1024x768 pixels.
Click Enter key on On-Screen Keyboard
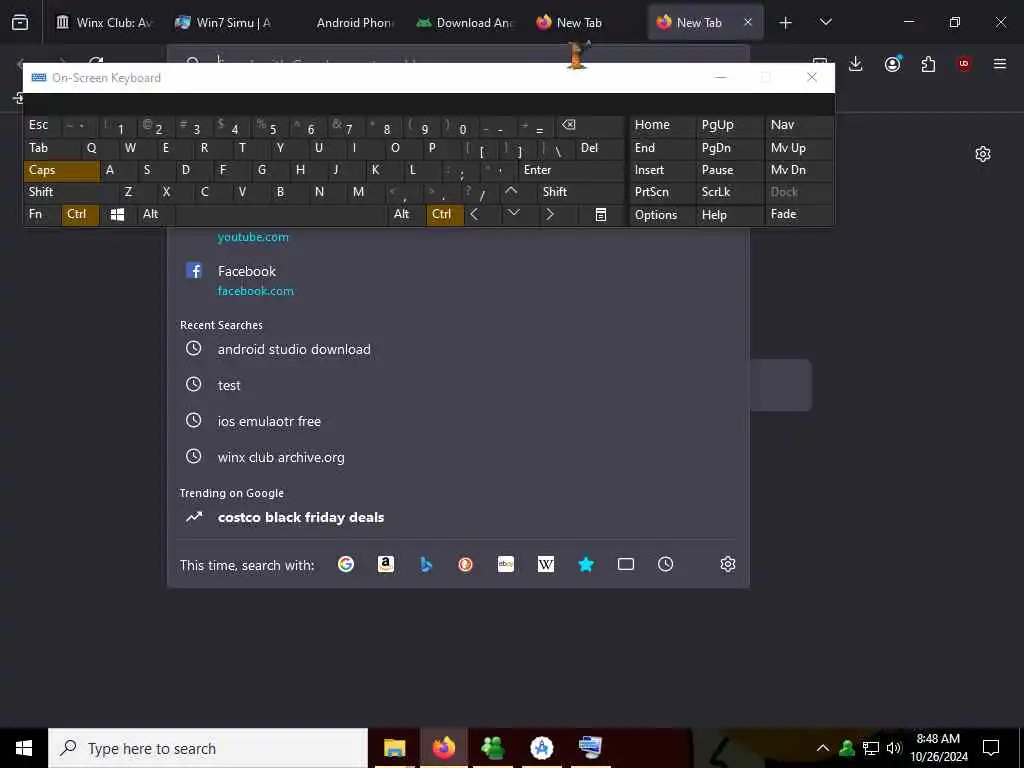pyautogui.click(x=571, y=170)
